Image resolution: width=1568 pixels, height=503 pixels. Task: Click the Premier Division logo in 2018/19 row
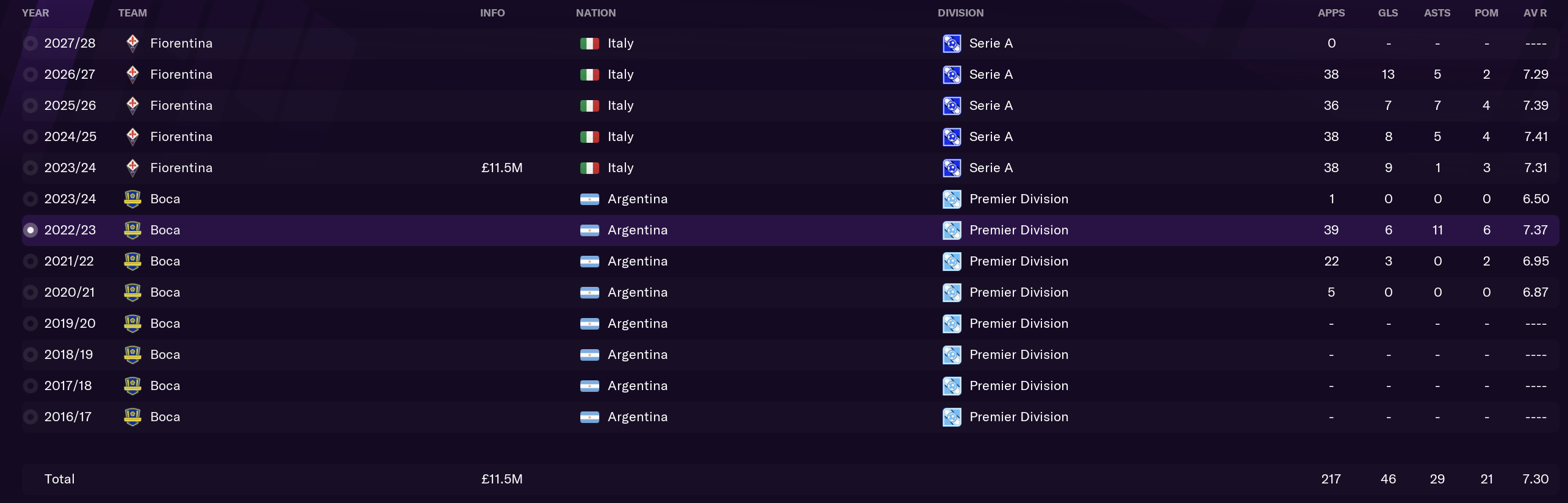click(952, 355)
